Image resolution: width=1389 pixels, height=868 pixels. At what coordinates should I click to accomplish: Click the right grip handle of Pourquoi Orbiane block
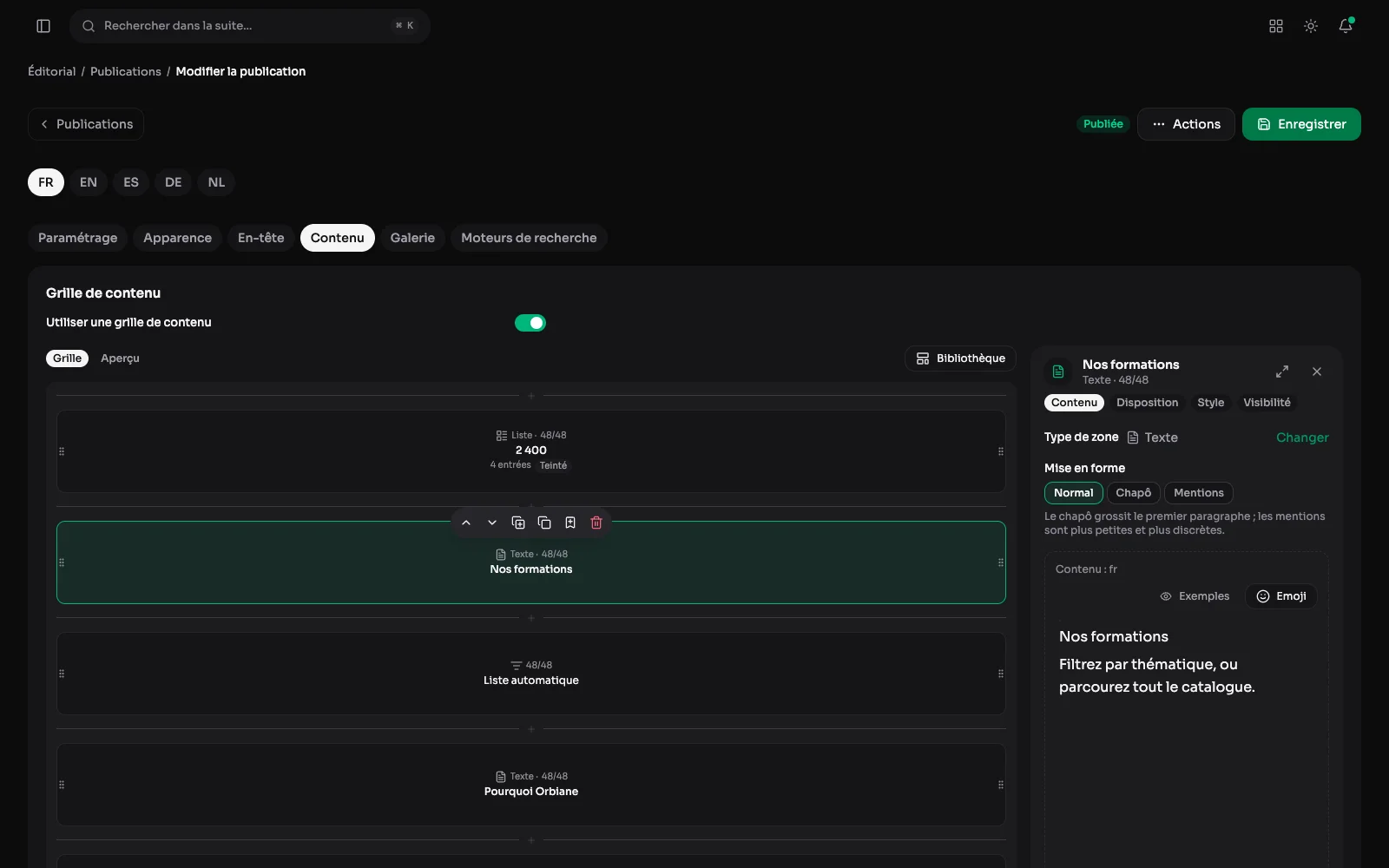coord(1001,785)
